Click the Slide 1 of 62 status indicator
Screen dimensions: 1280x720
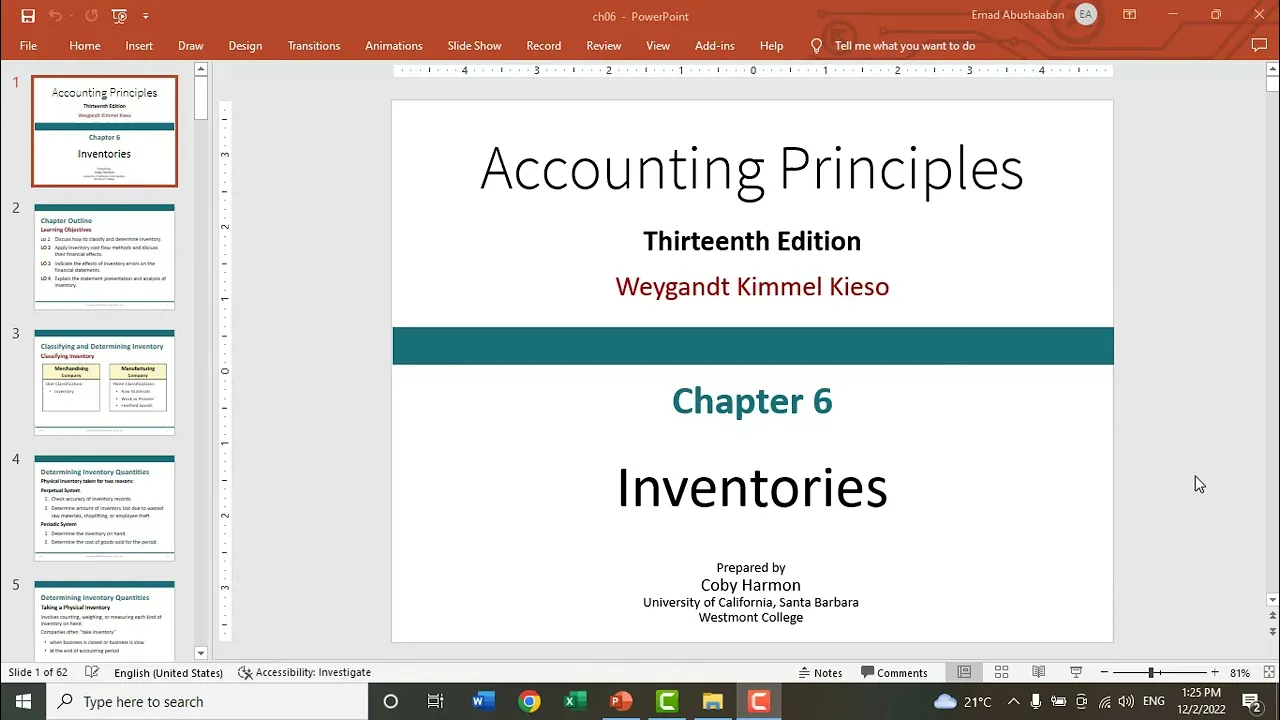click(38, 673)
